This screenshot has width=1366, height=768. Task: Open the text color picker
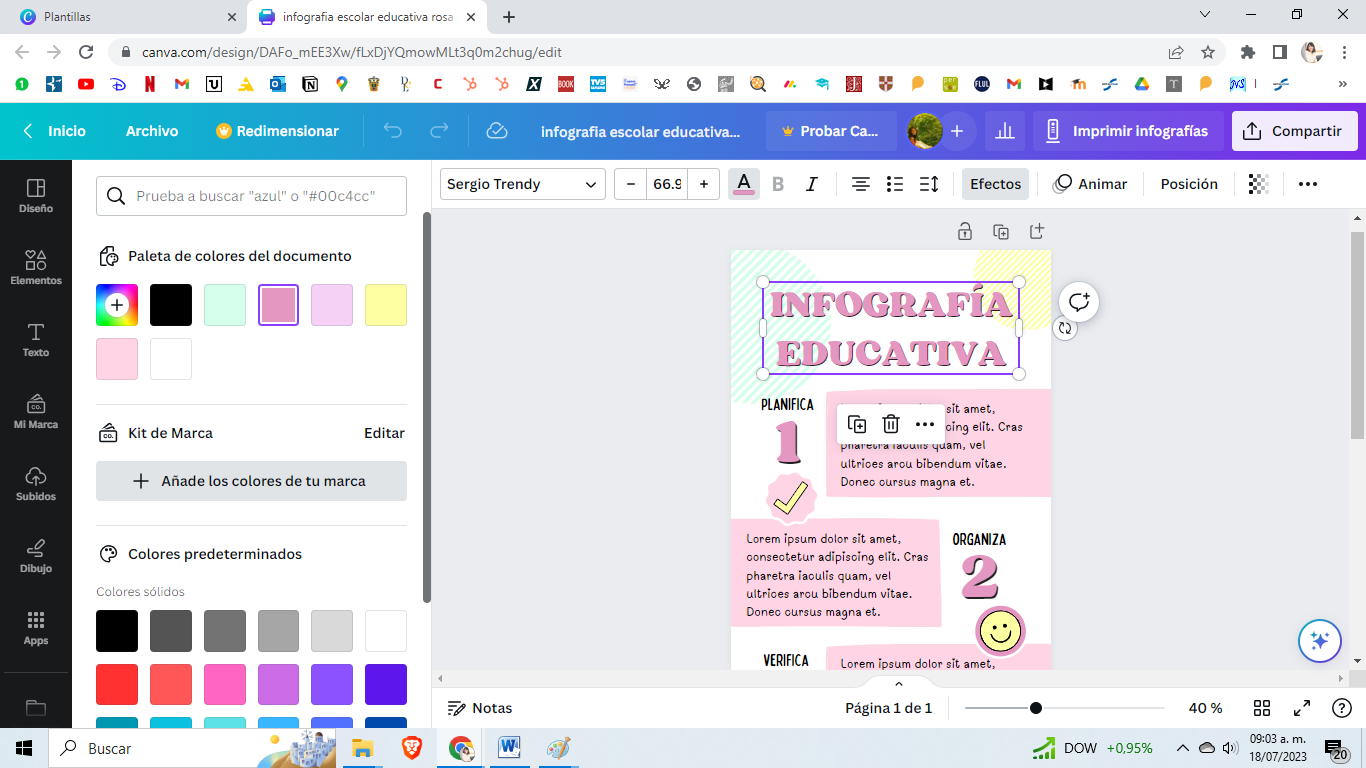coord(743,184)
